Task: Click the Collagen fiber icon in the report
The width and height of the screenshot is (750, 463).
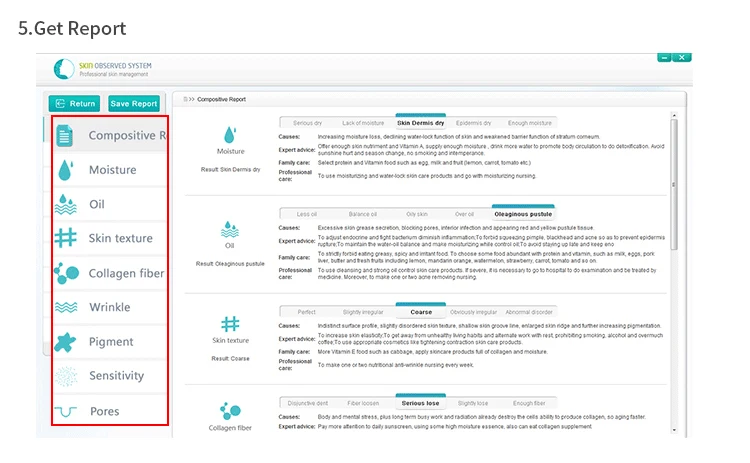Action: pos(230,410)
